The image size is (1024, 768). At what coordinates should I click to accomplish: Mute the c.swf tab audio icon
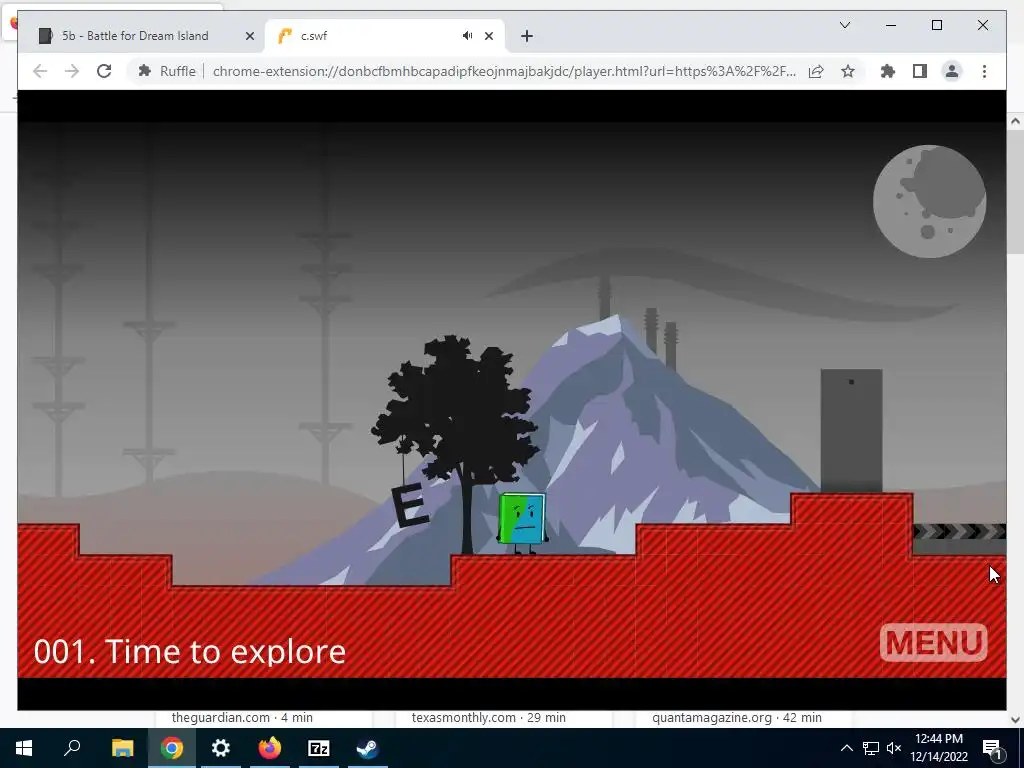pos(467,36)
